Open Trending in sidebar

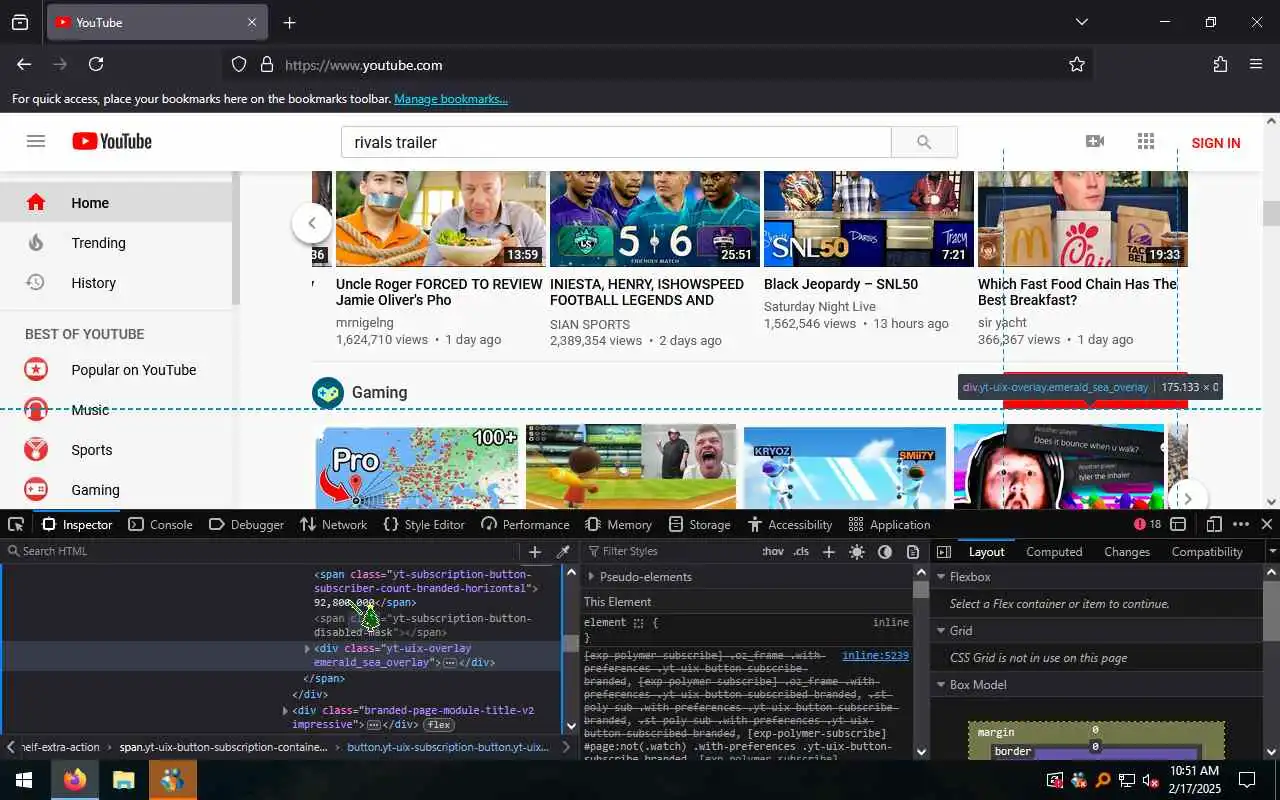point(98,243)
